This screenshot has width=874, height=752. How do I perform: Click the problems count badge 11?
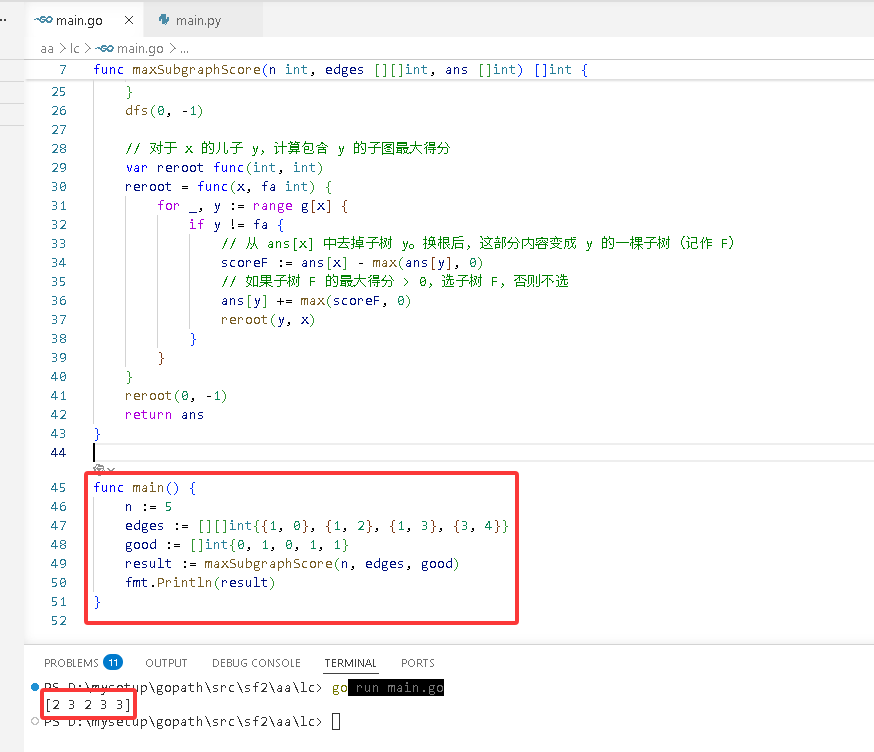[x=113, y=662]
